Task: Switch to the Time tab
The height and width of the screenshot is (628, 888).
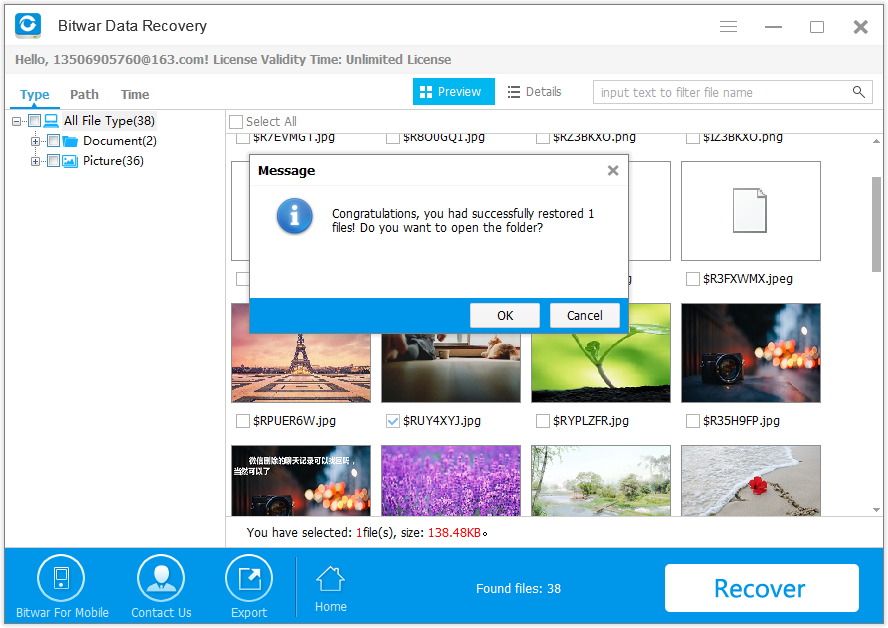Action: [x=135, y=95]
